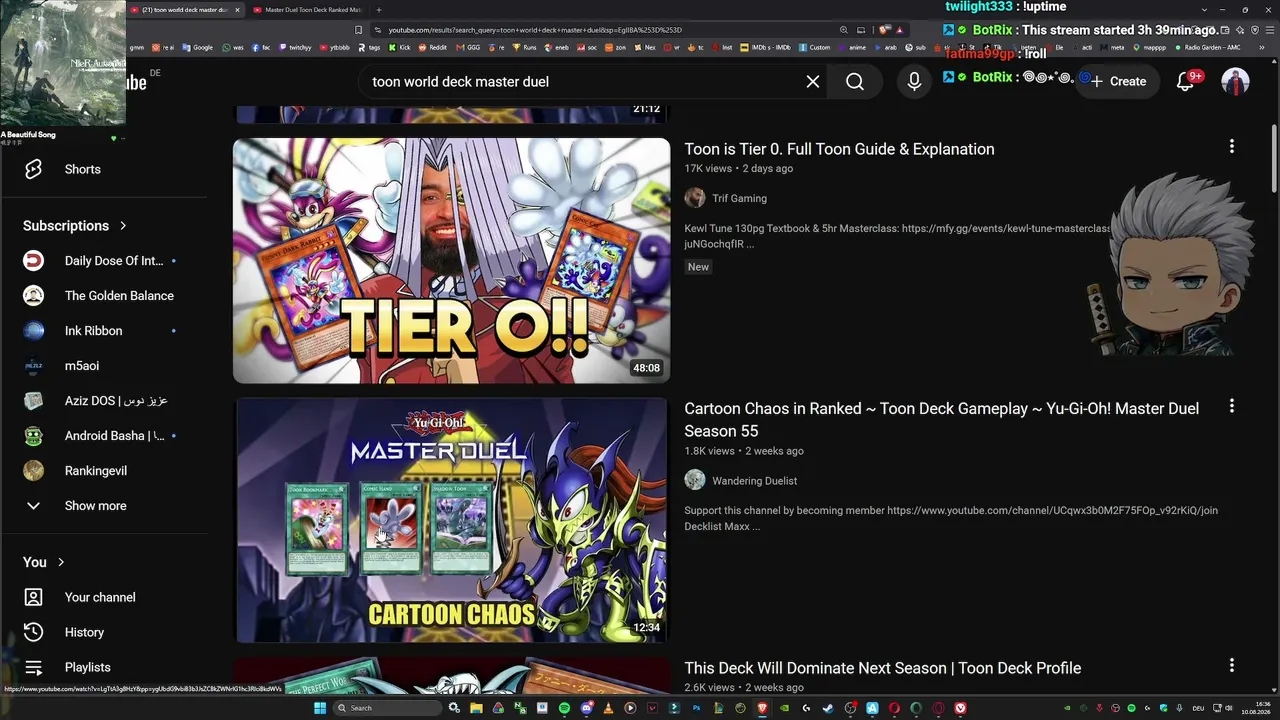Open Spotify from the taskbar
Screen dimensions: 1280x720
(x=564, y=708)
